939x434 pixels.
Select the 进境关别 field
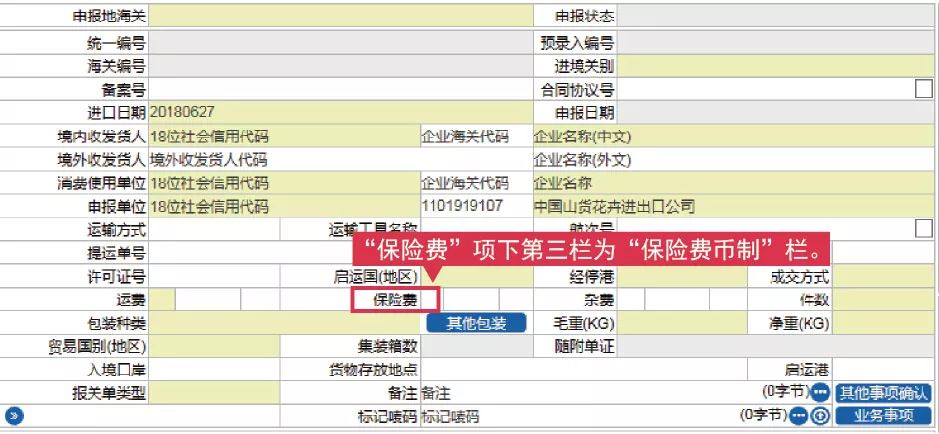coord(775,66)
